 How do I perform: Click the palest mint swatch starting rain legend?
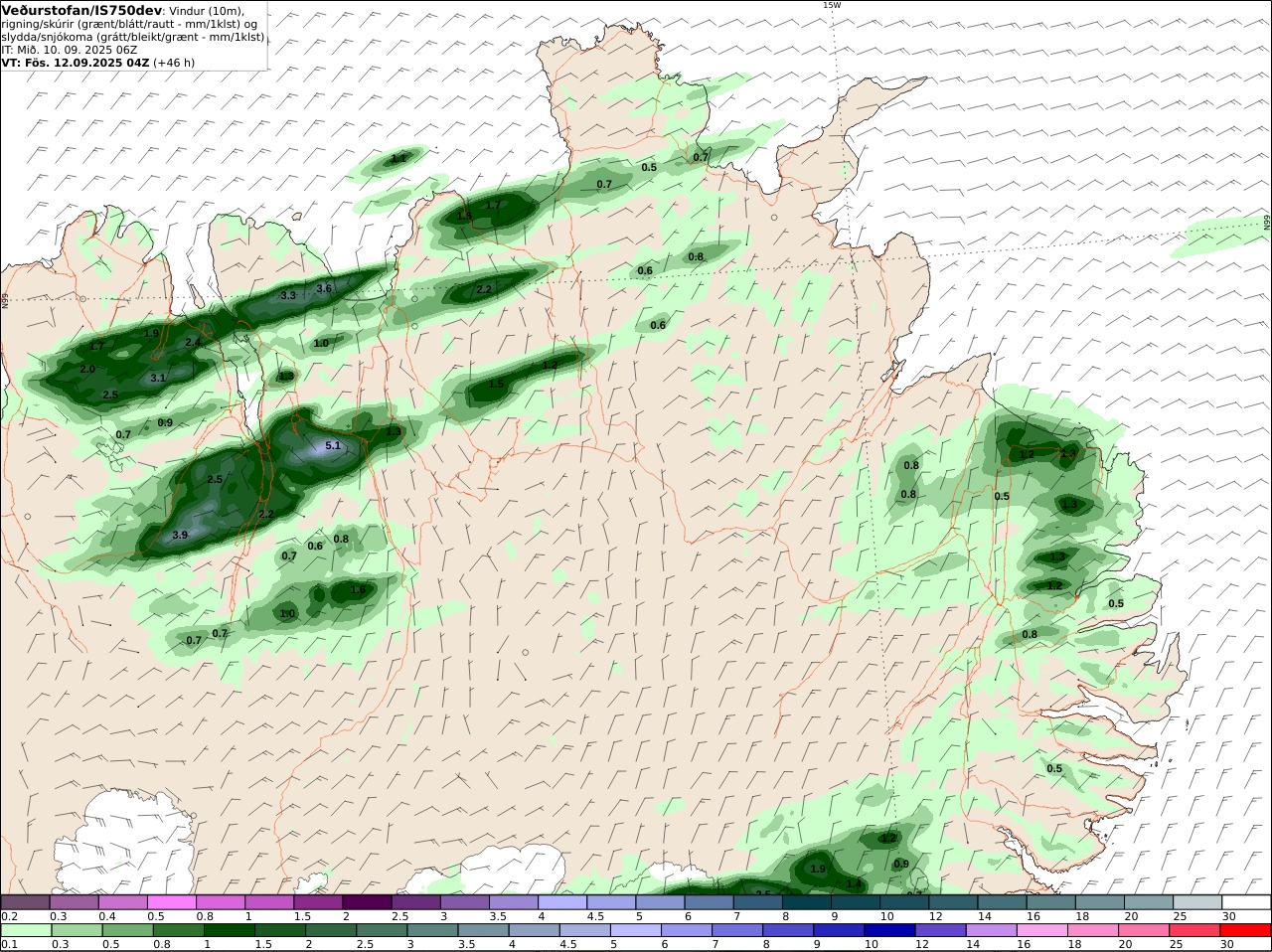[25, 930]
